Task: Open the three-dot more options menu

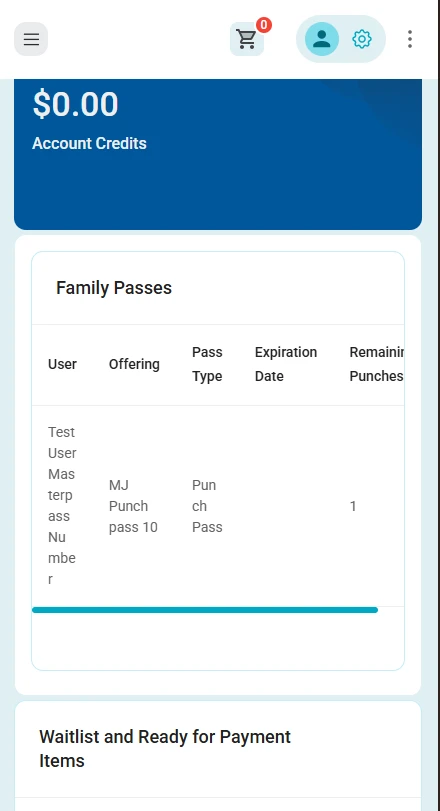Action: [409, 39]
